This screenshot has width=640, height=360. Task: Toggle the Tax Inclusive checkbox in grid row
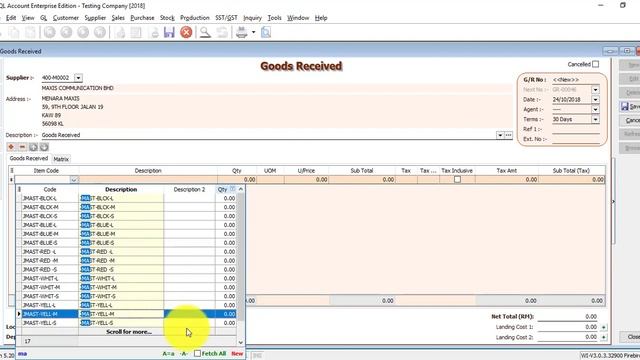(457, 180)
